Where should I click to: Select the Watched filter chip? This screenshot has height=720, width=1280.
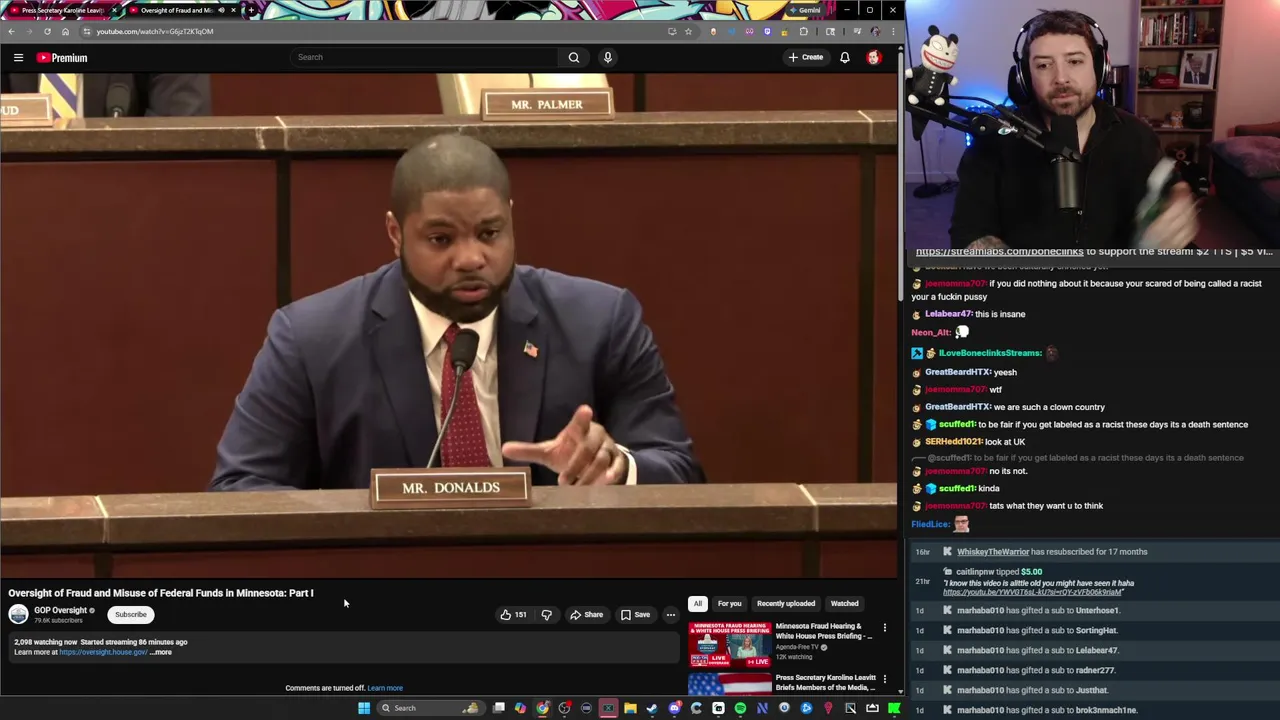(844, 603)
